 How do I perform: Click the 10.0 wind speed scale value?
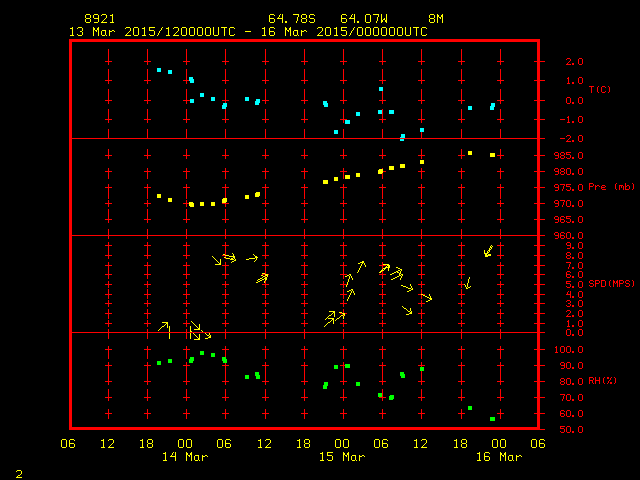point(556,237)
